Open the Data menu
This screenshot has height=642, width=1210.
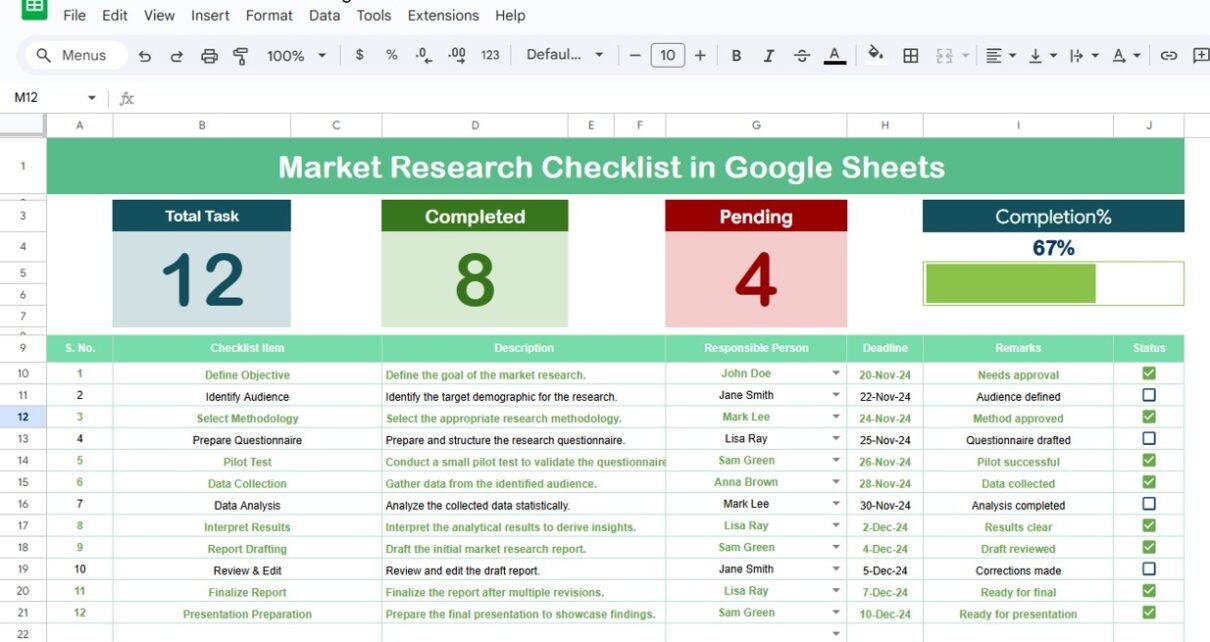[x=324, y=15]
